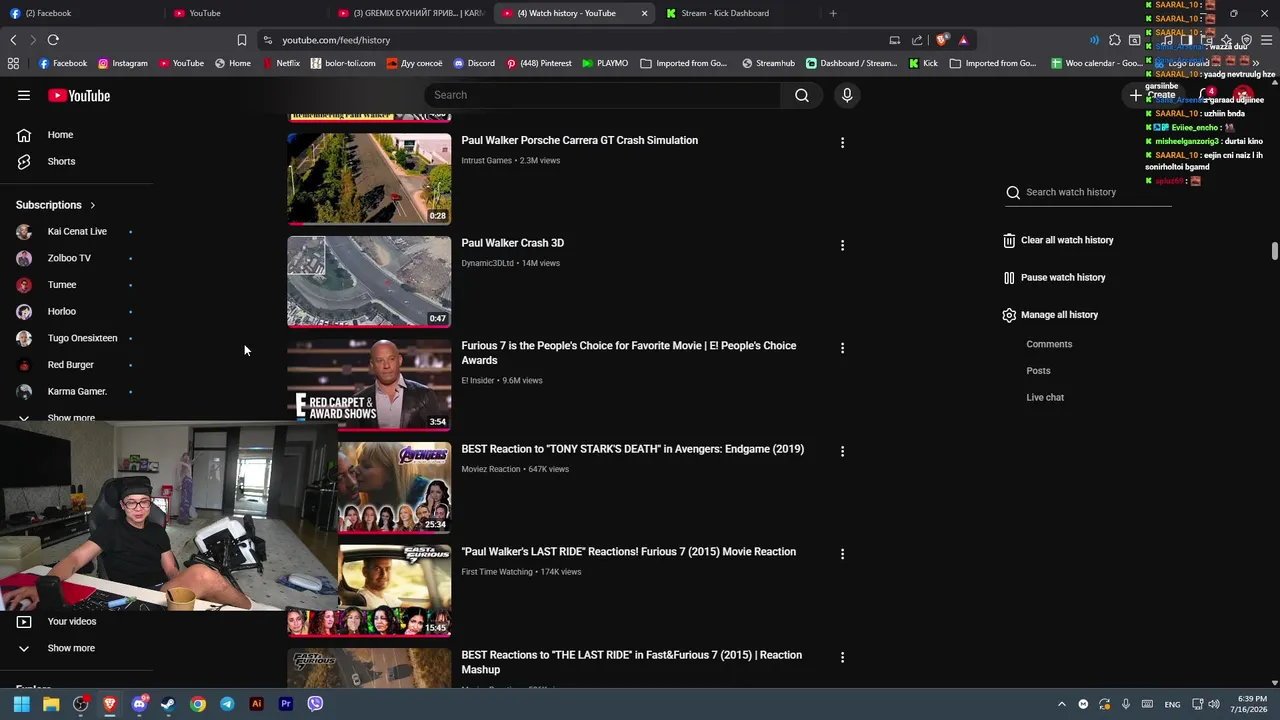The image size is (1280, 720).
Task: Click the address bar URL
Action: coord(336,40)
